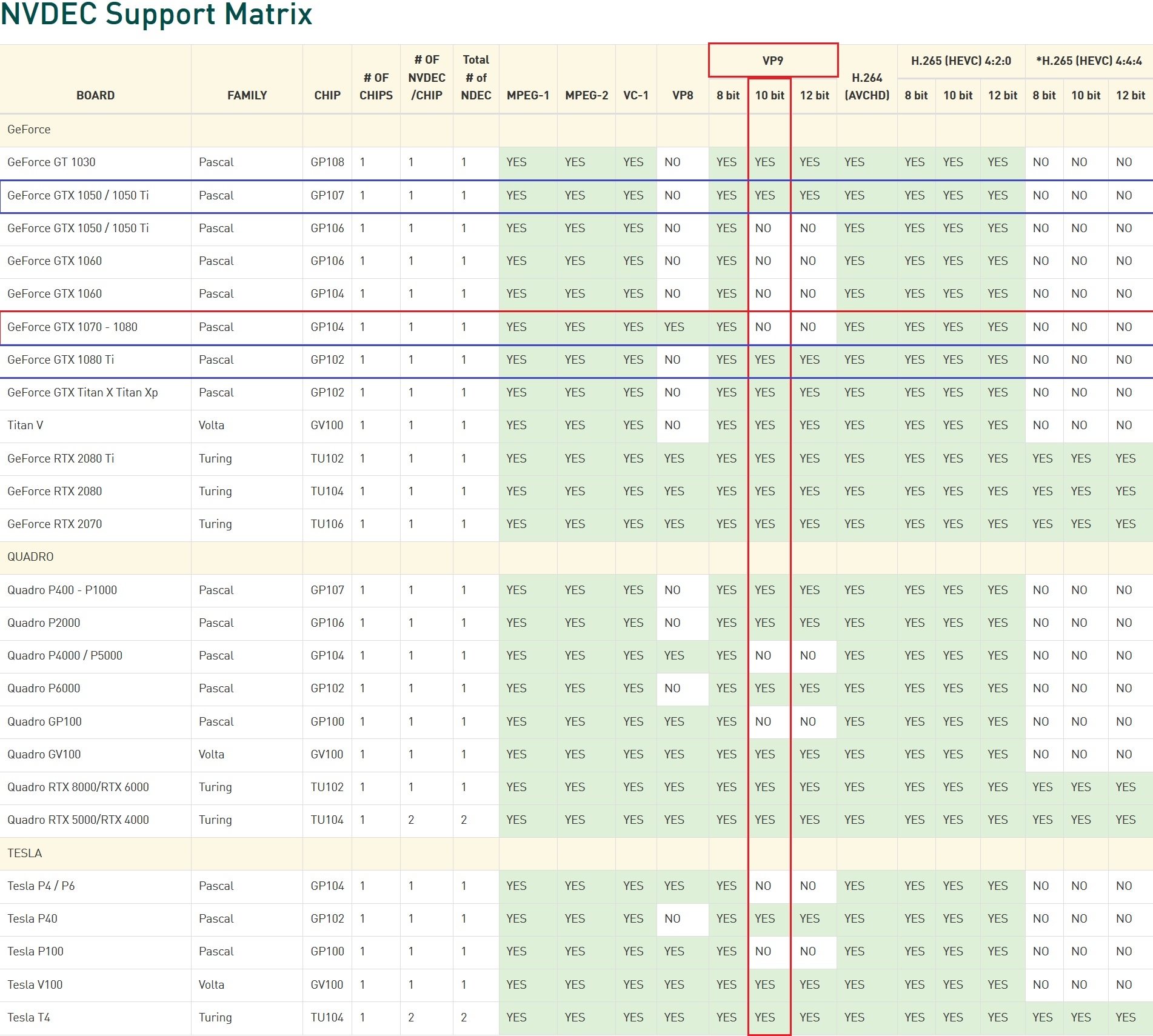Select the "GeForce" section row label

[x=29, y=129]
